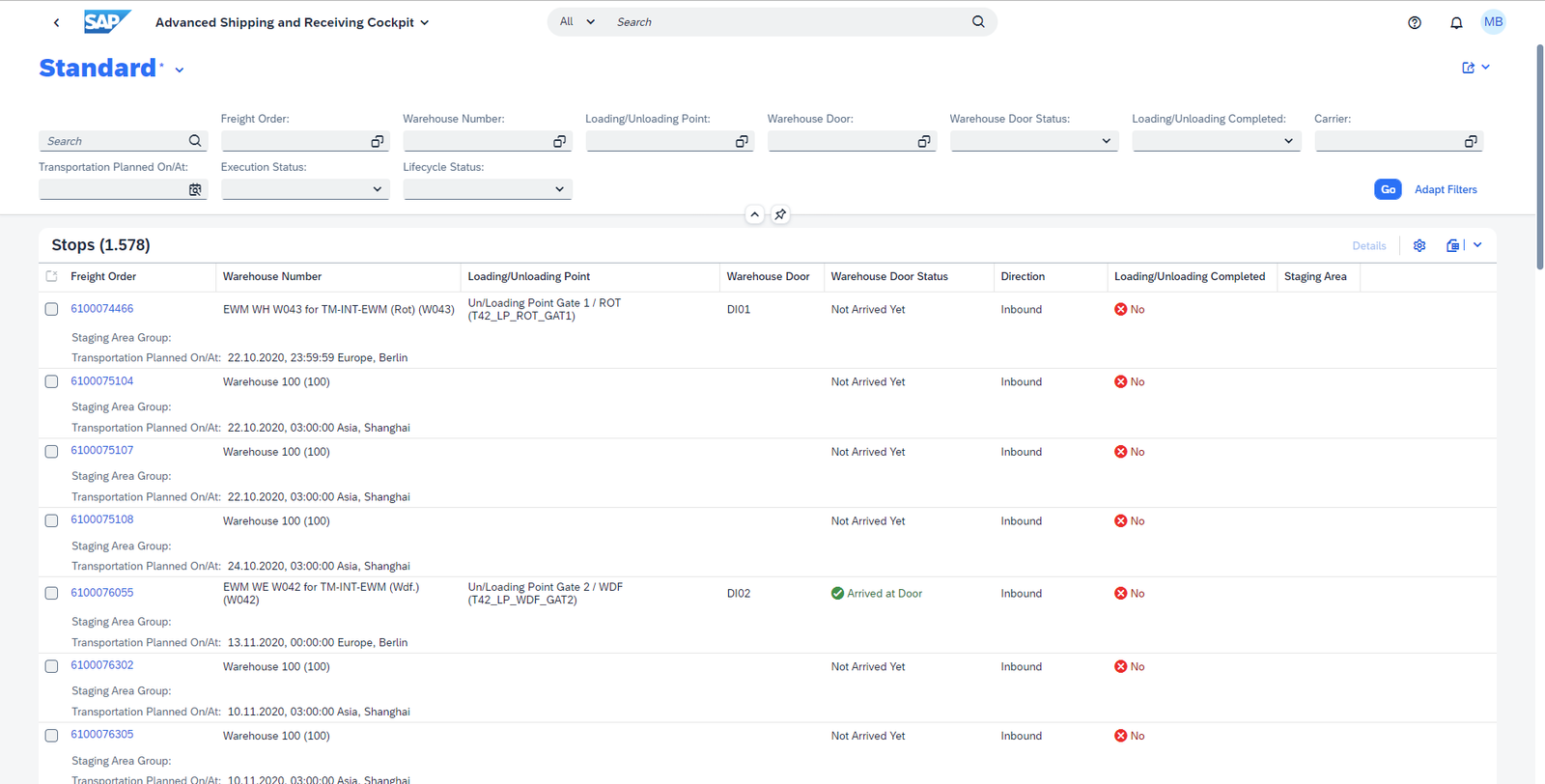Click the back navigation arrow
This screenshot has width=1545, height=784.
tap(56, 22)
